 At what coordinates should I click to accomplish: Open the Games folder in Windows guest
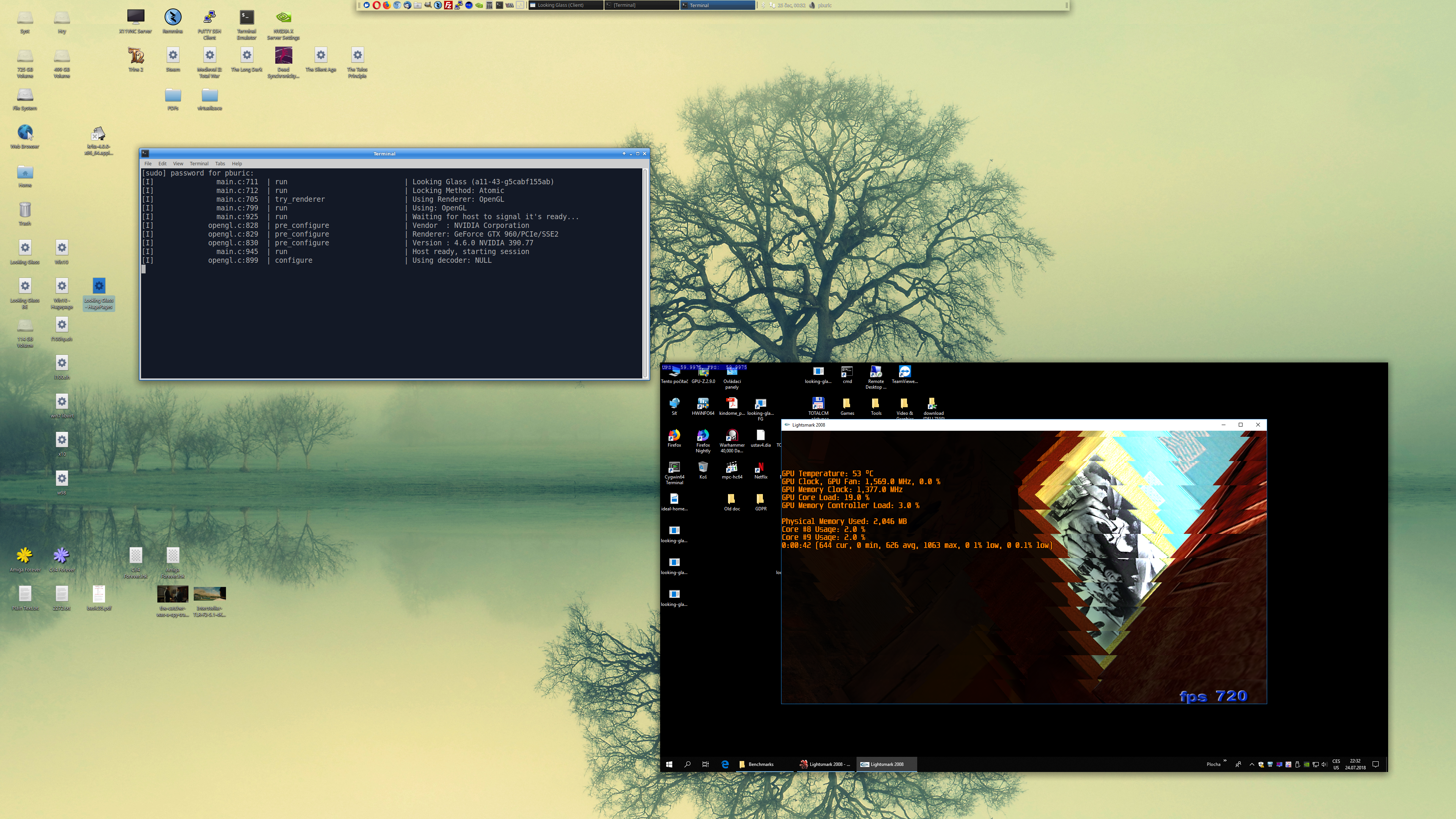(847, 407)
